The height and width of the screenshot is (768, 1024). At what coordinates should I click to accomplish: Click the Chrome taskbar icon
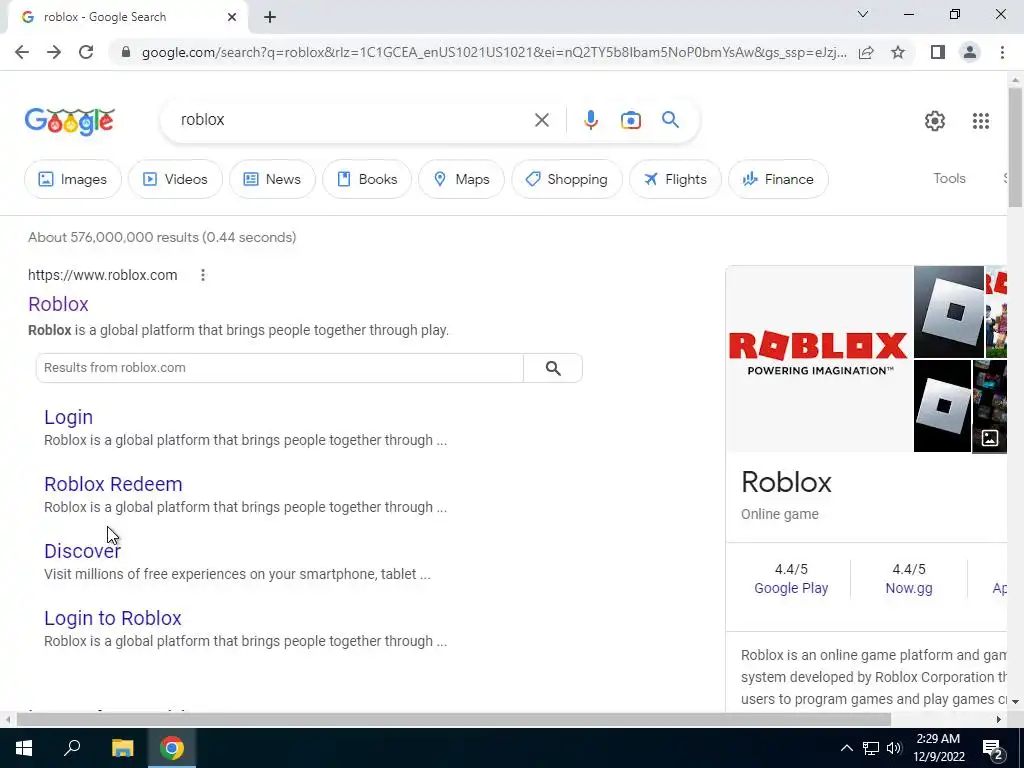click(172, 748)
